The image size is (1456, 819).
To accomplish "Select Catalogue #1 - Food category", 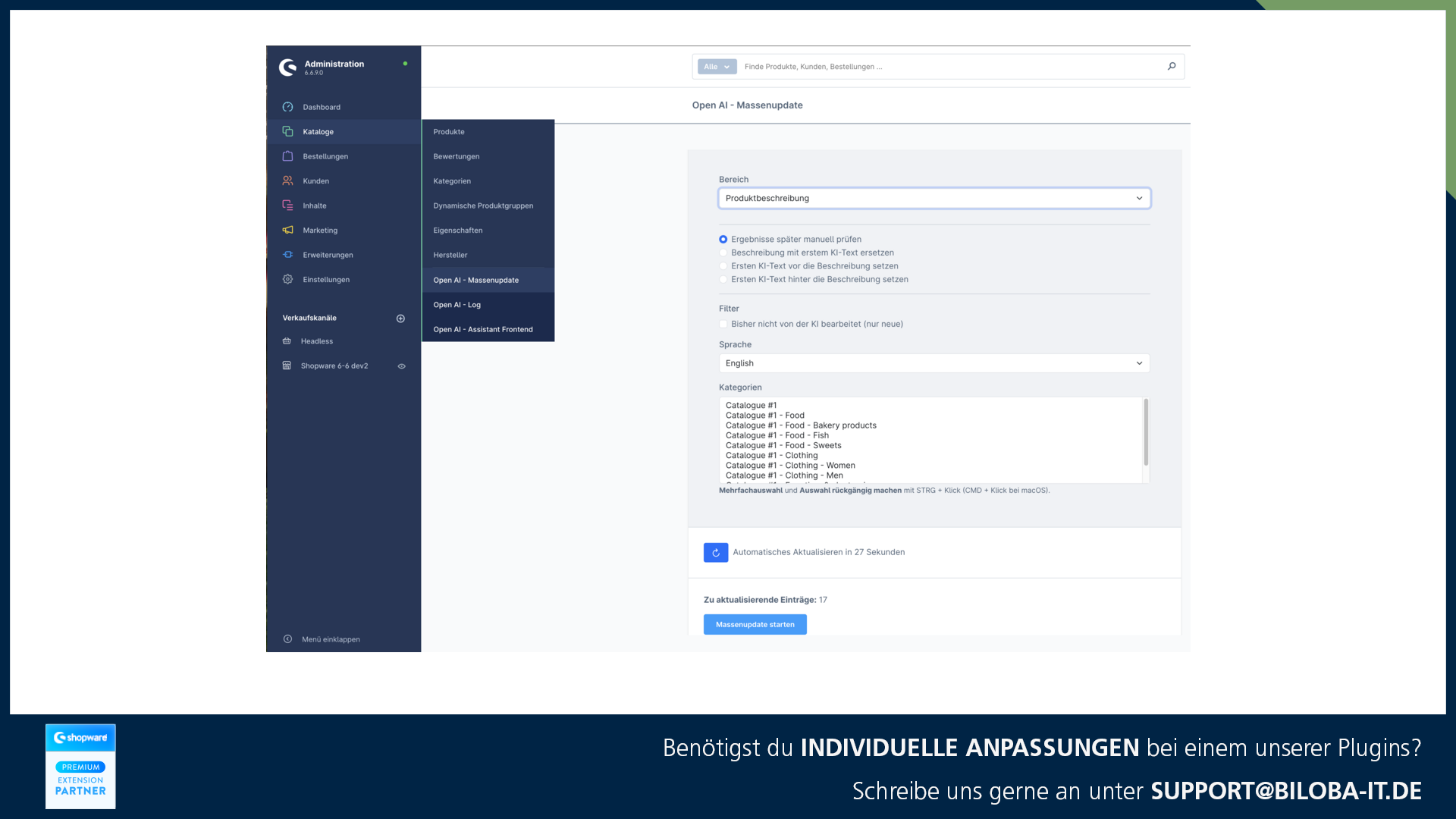I will coord(764,415).
